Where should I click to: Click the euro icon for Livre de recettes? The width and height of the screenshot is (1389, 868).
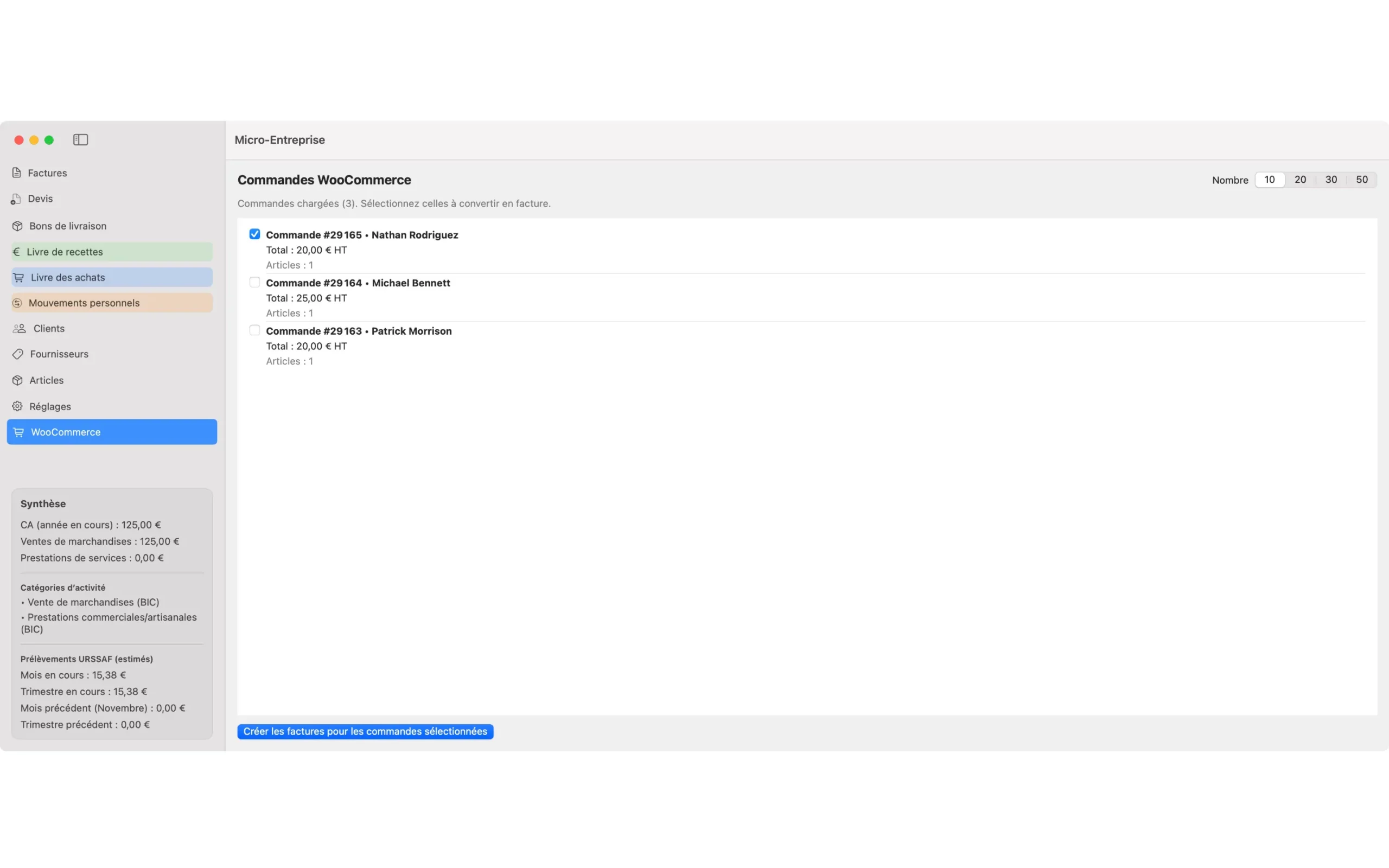coord(17,251)
